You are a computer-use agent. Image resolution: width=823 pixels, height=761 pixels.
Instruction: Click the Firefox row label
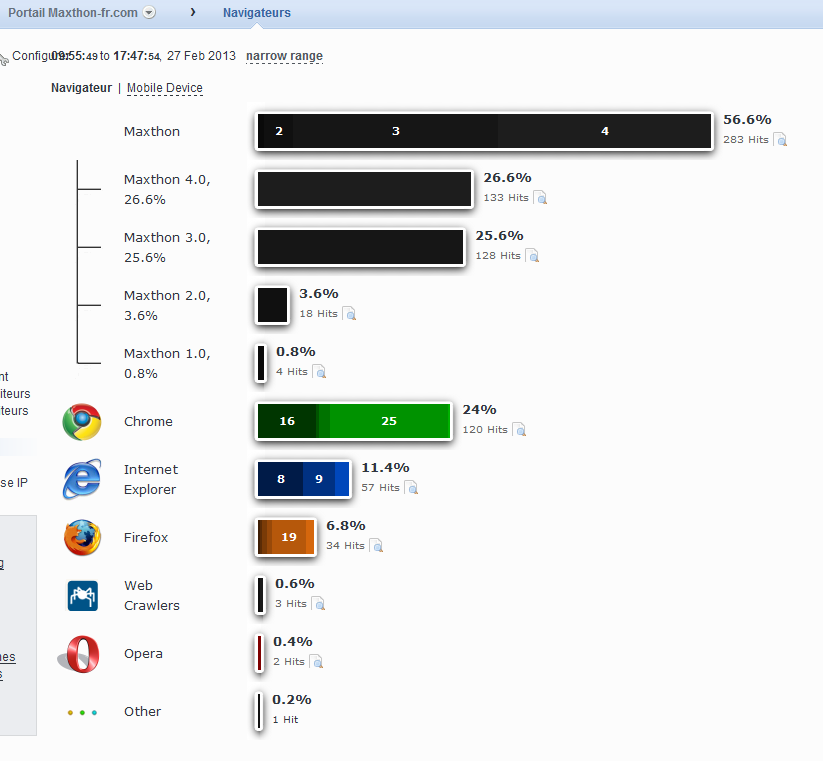pos(146,537)
